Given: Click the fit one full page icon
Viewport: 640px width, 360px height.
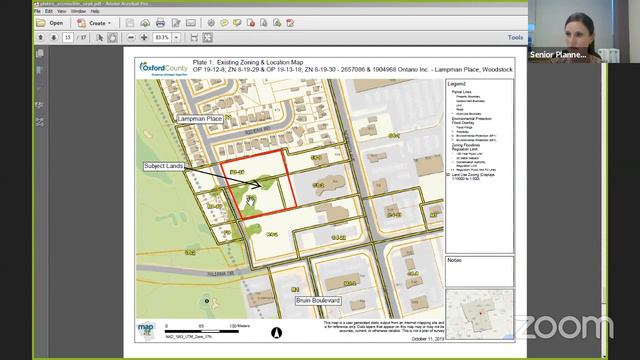Looking at the screenshot, I should click(x=207, y=38).
